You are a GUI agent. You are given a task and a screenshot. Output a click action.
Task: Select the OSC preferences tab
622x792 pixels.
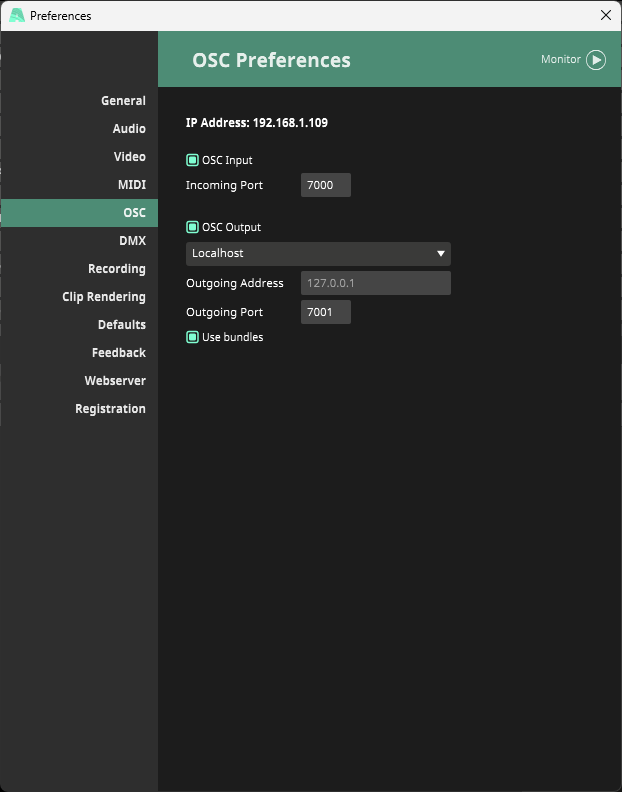tap(79, 213)
